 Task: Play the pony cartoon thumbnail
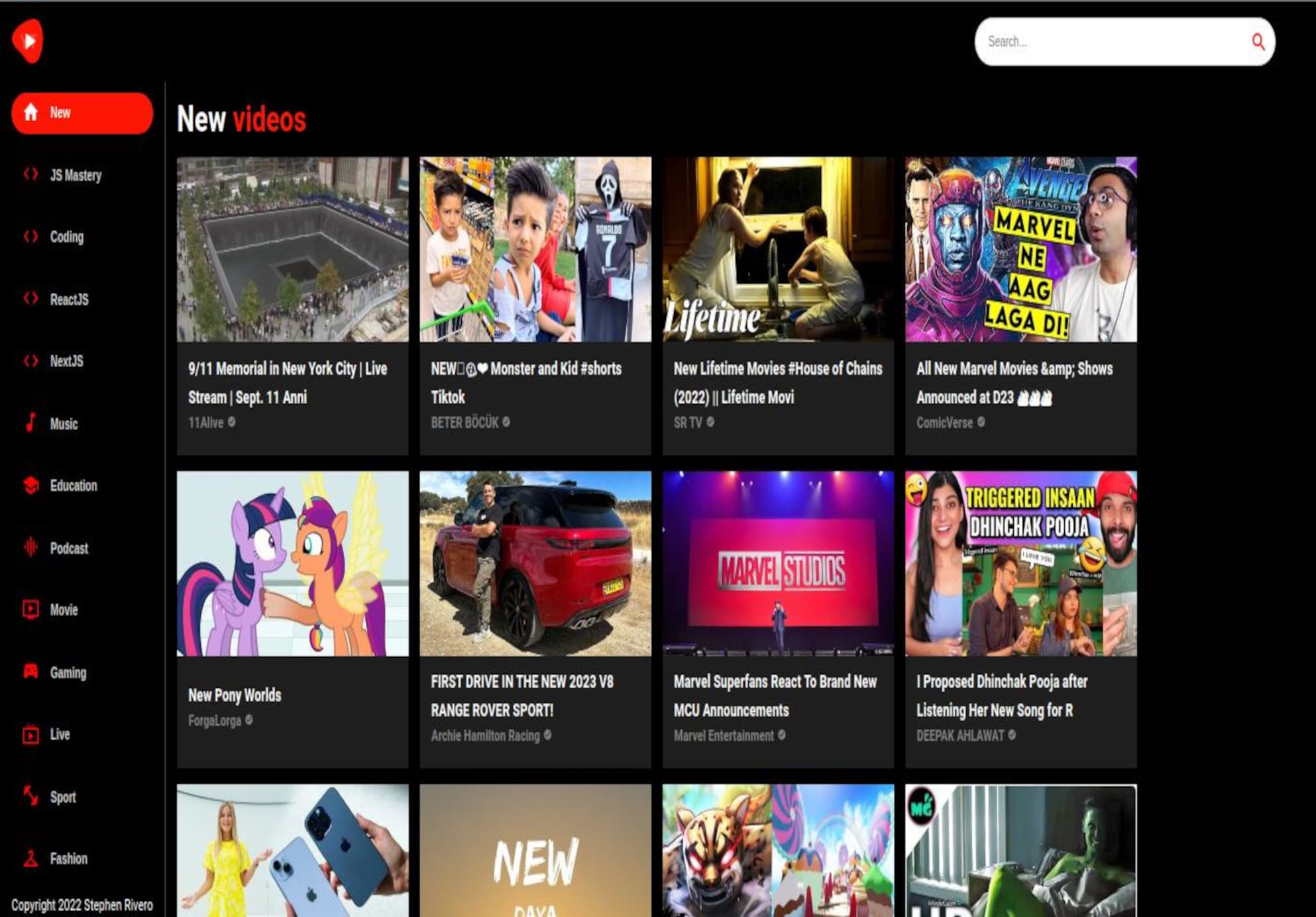pyautogui.click(x=292, y=563)
